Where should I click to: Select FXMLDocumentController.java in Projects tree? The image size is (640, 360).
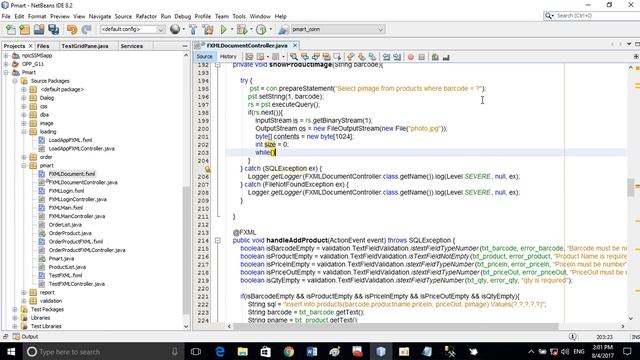pyautogui.click(x=83, y=182)
